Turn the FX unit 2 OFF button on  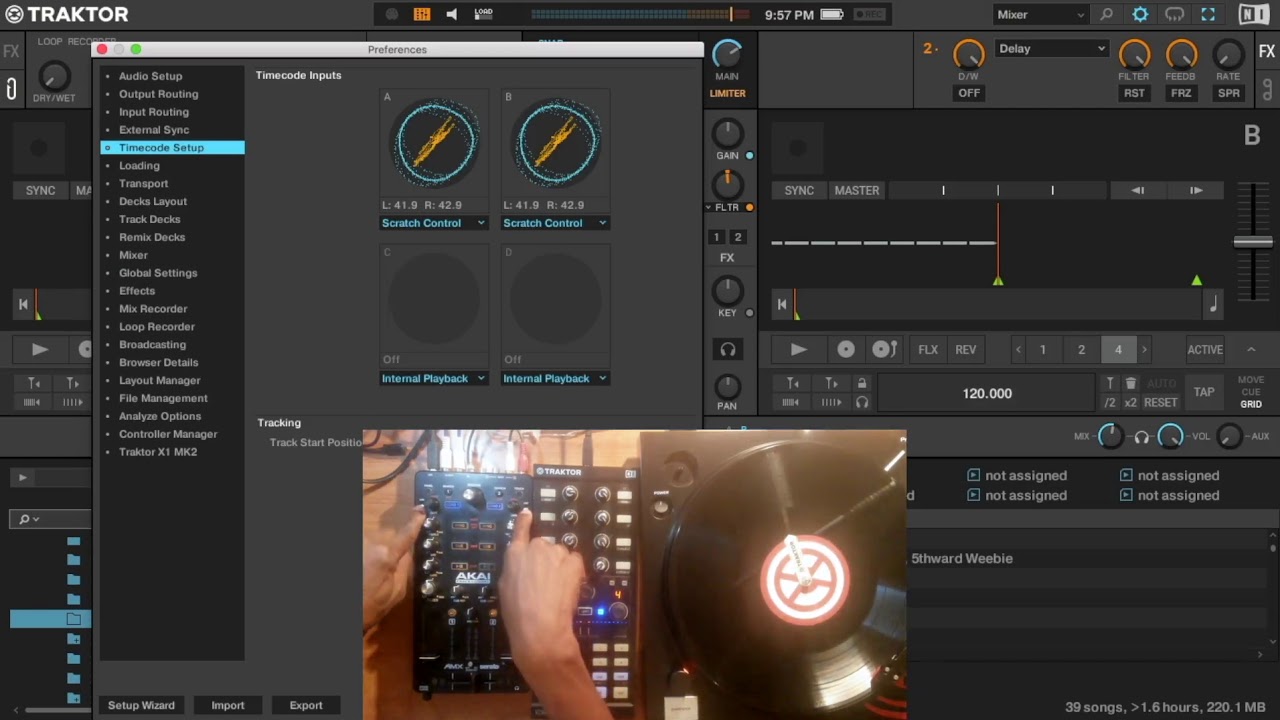click(x=969, y=93)
